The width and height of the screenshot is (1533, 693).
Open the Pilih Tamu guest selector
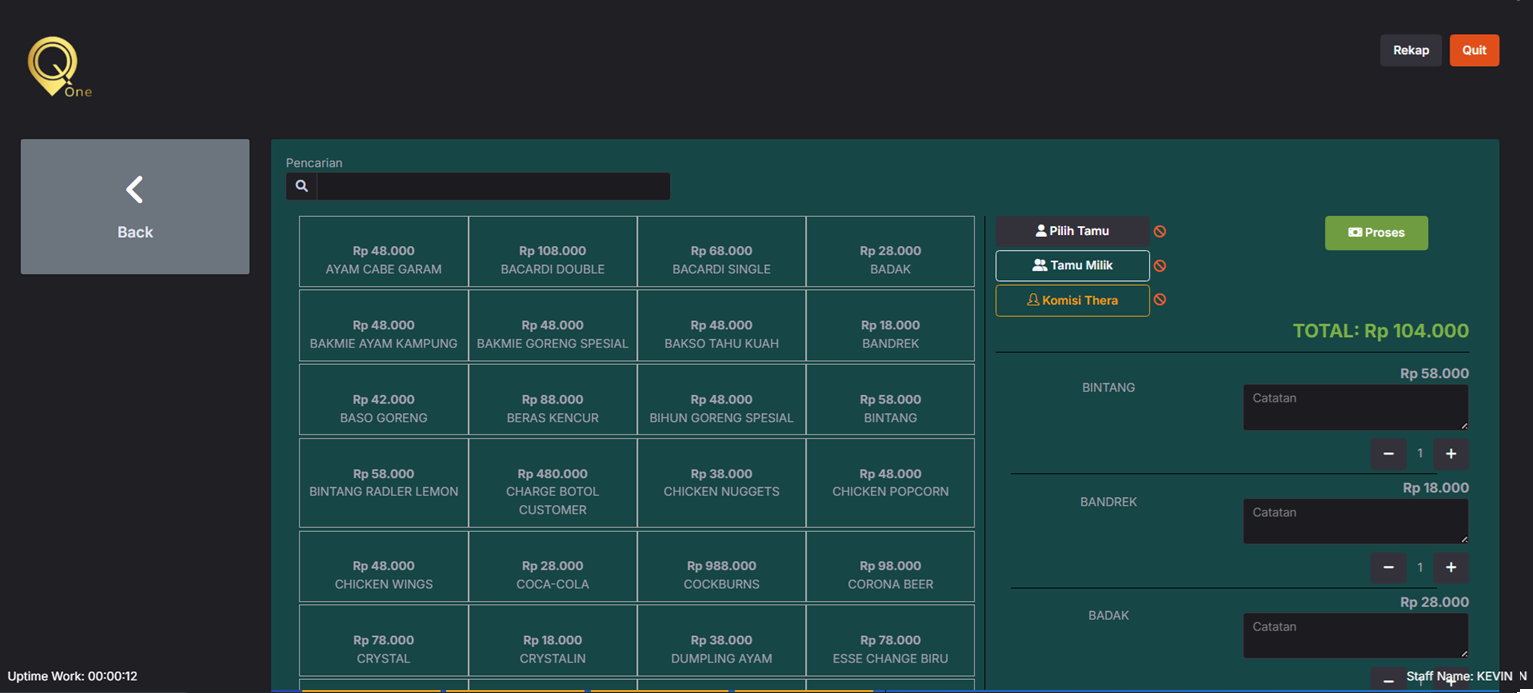tap(1072, 231)
